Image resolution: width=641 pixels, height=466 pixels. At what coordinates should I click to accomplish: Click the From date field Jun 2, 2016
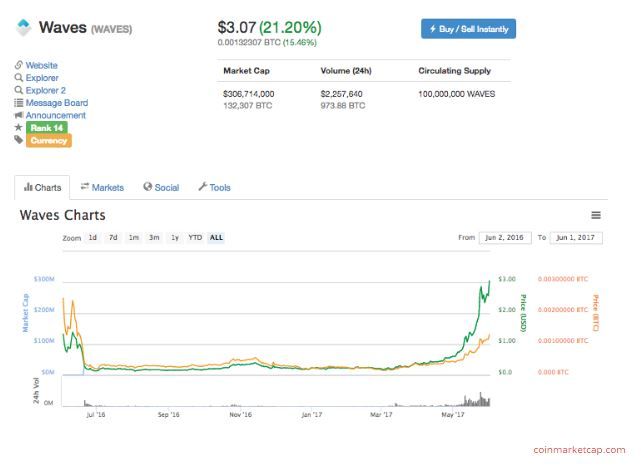[505, 237]
